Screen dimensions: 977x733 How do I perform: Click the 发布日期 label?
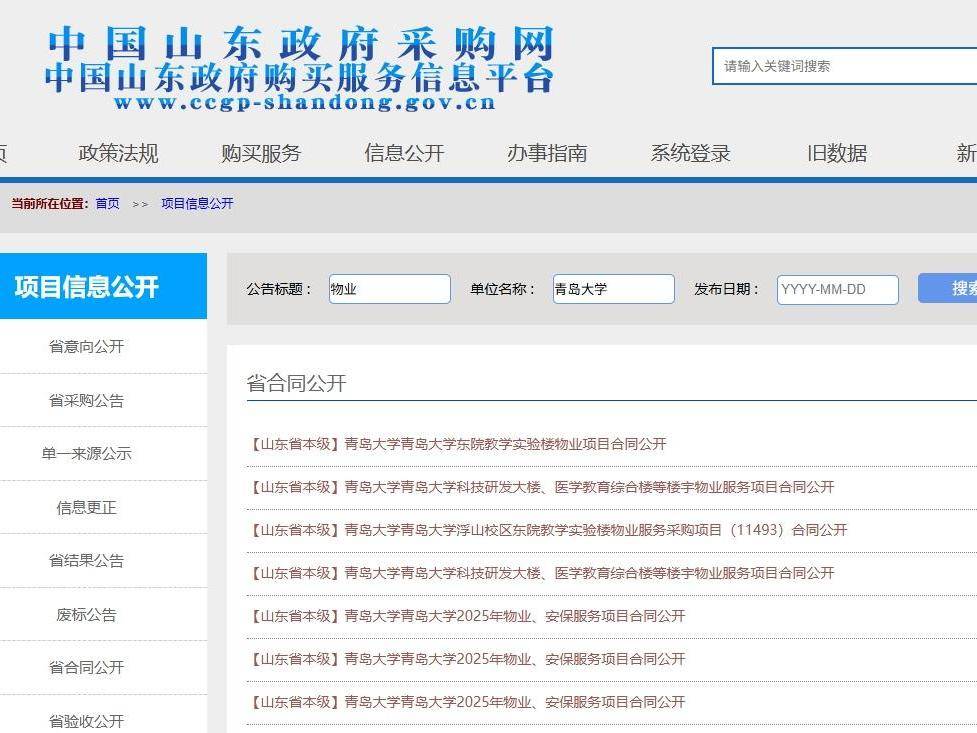pyautogui.click(x=727, y=289)
